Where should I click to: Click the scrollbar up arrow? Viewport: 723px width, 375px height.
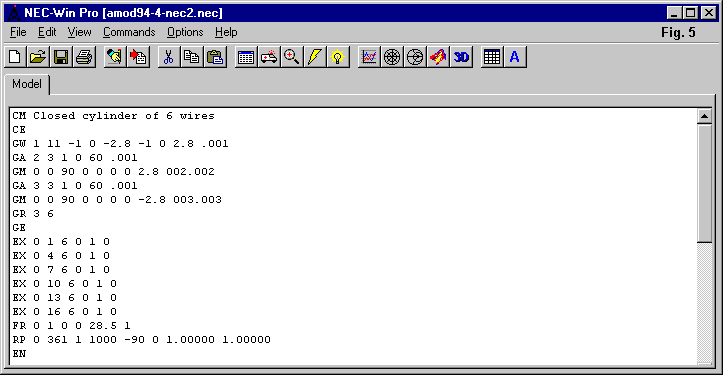coord(704,116)
